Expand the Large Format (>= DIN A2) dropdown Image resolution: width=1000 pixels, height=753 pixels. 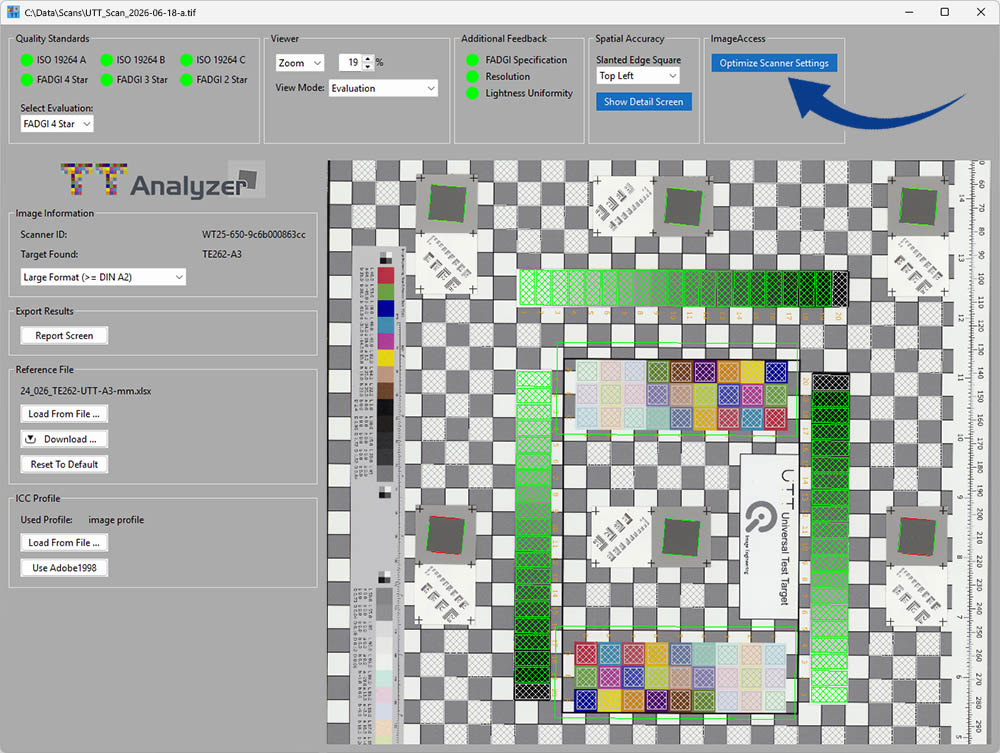tap(103, 277)
